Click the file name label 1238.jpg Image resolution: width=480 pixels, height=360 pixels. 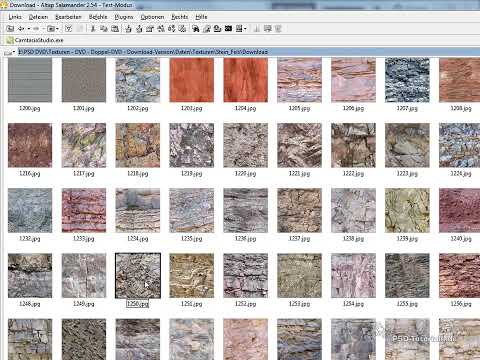click(x=353, y=239)
